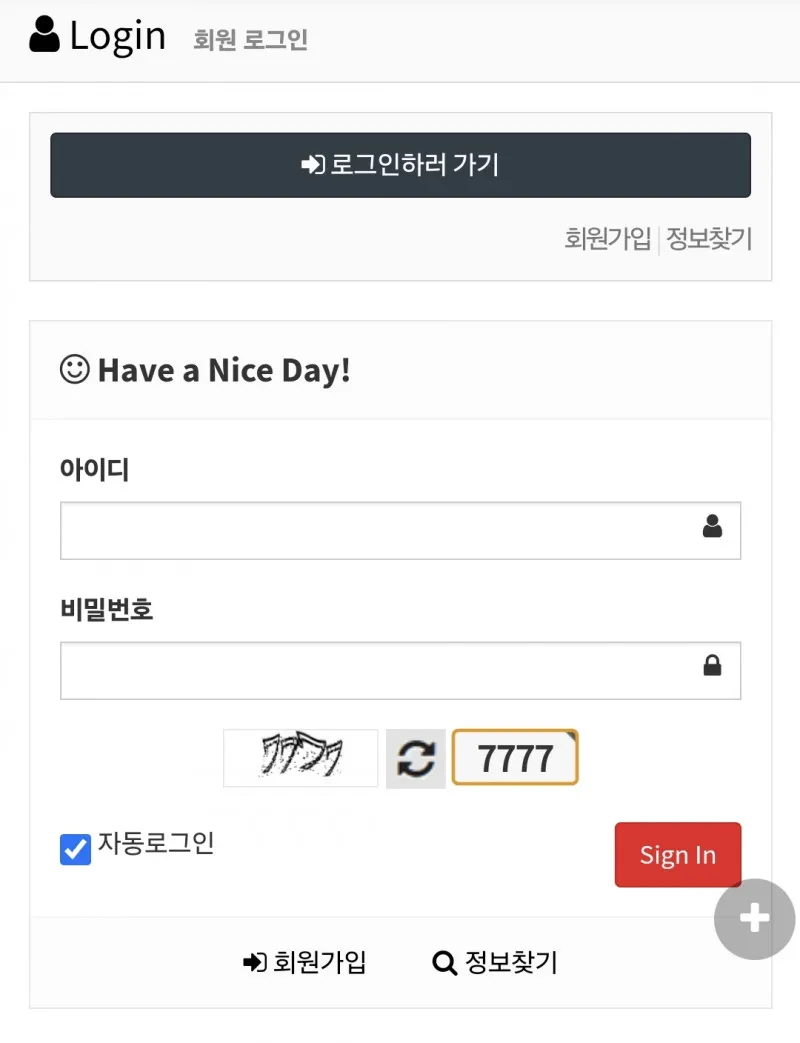
Task: Click the arrow icon beside bottom 회원가입
Action: click(255, 962)
